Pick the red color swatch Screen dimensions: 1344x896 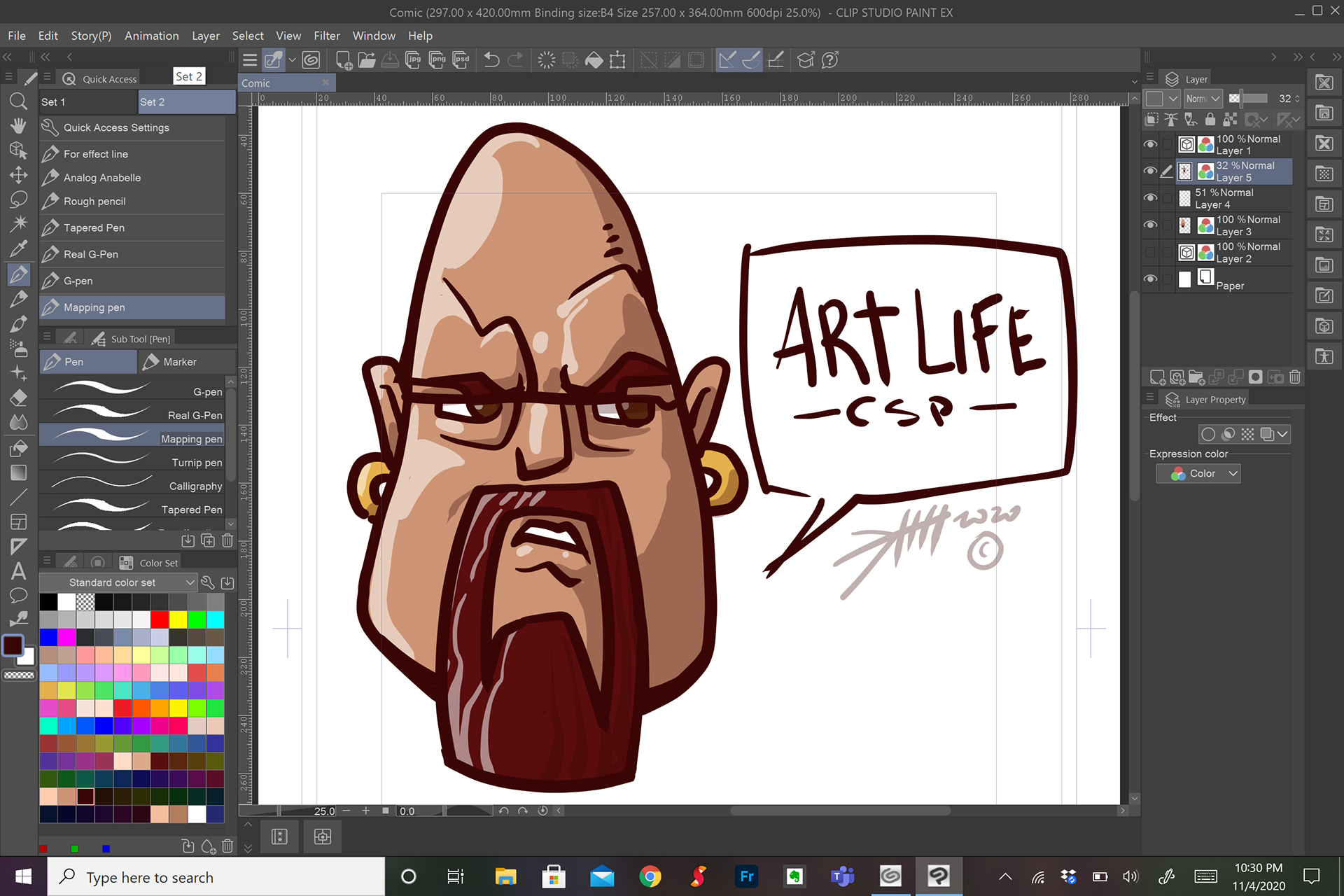pyautogui.click(x=160, y=619)
